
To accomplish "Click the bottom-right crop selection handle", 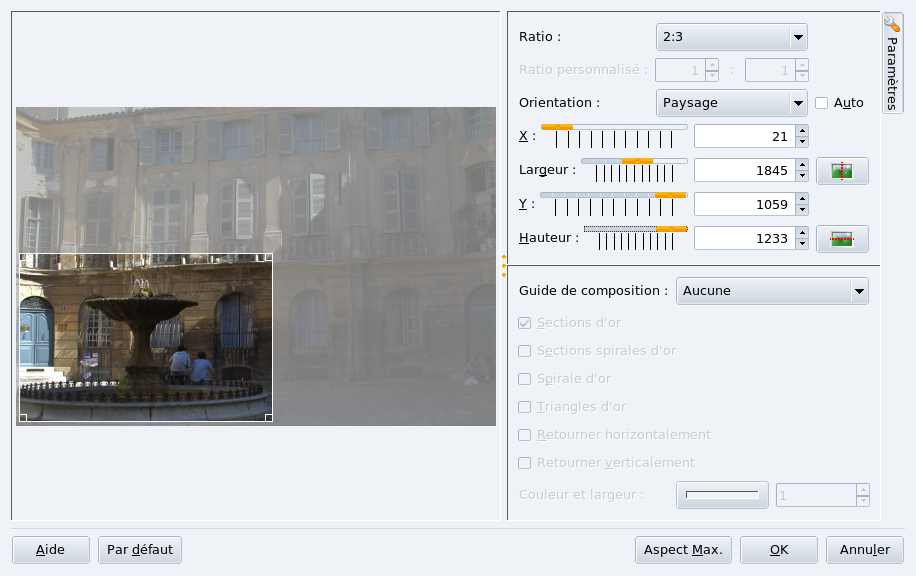I will coord(268,417).
